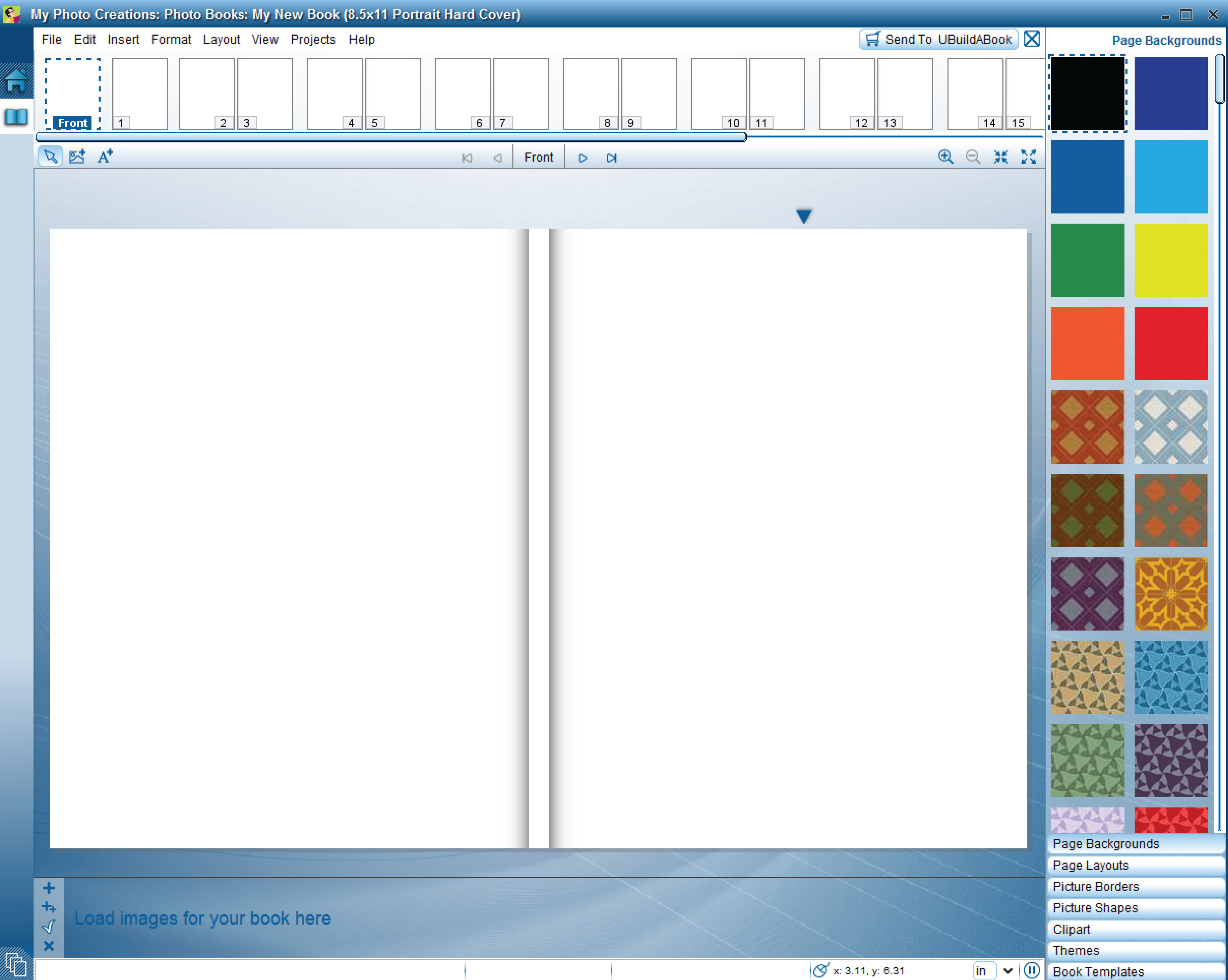This screenshot has width=1228, height=980.
Task: Expand the Picture Borders panel
Action: (x=1136, y=887)
